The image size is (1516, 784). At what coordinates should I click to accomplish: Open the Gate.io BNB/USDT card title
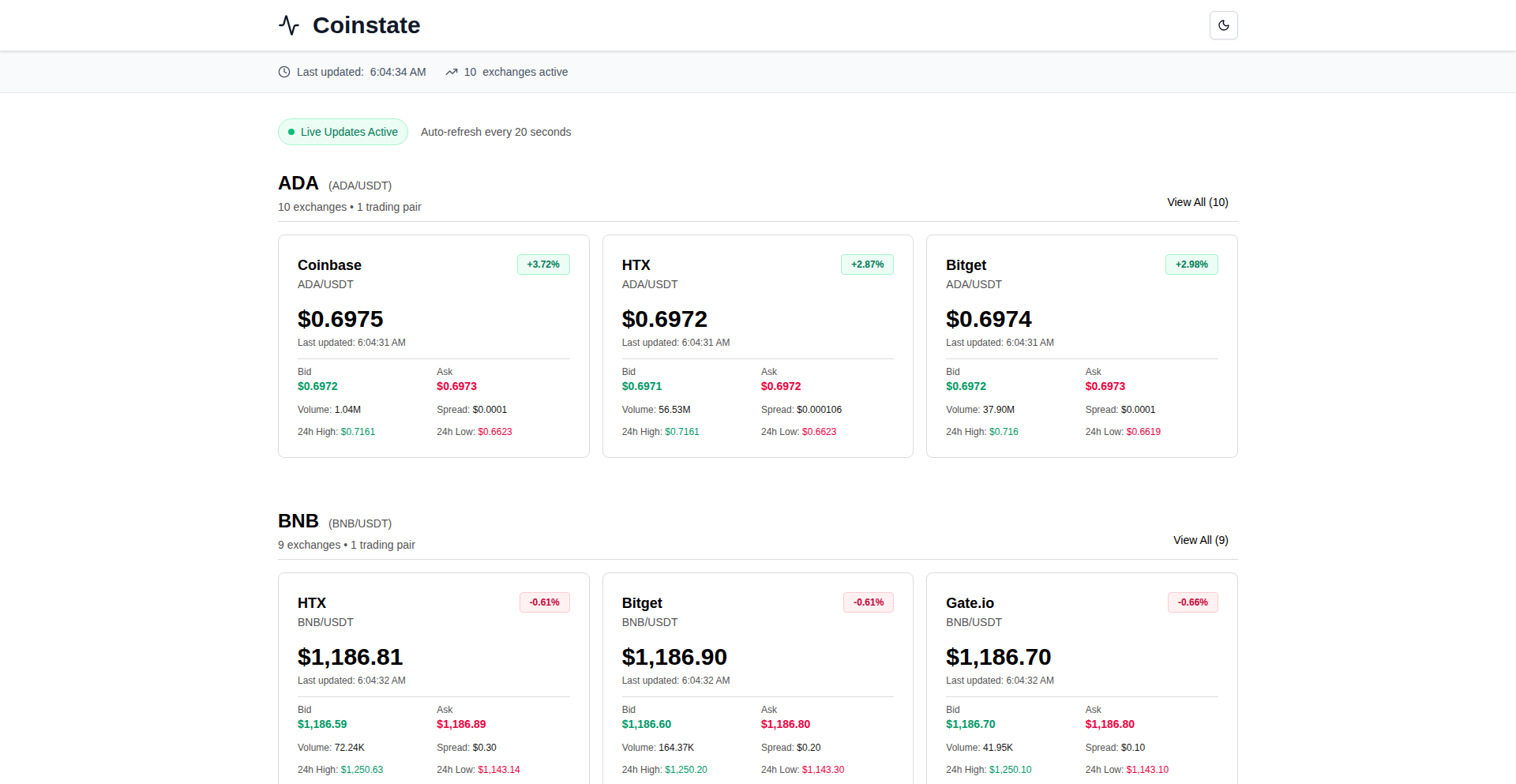[970, 603]
